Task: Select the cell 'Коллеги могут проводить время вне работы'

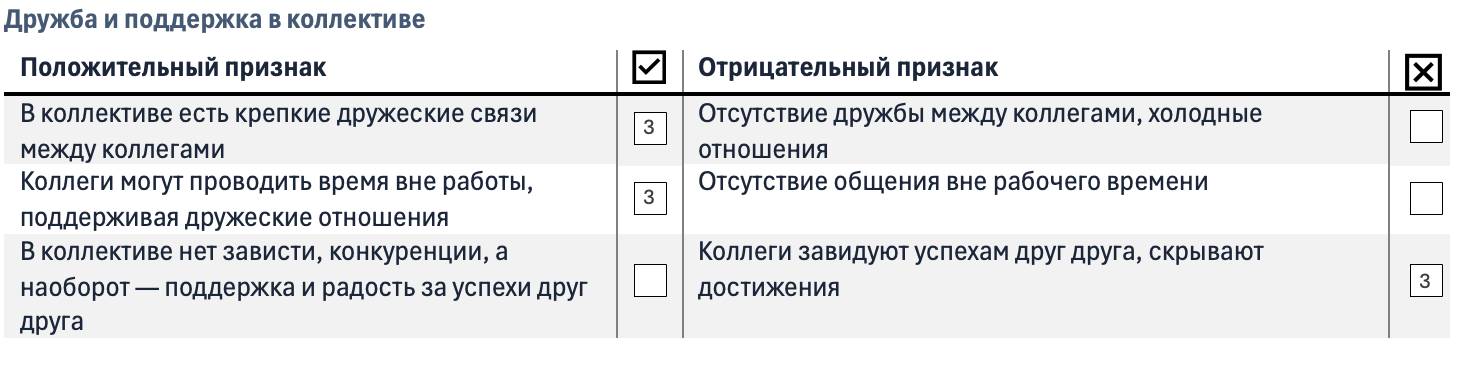Action: [x=310, y=199]
